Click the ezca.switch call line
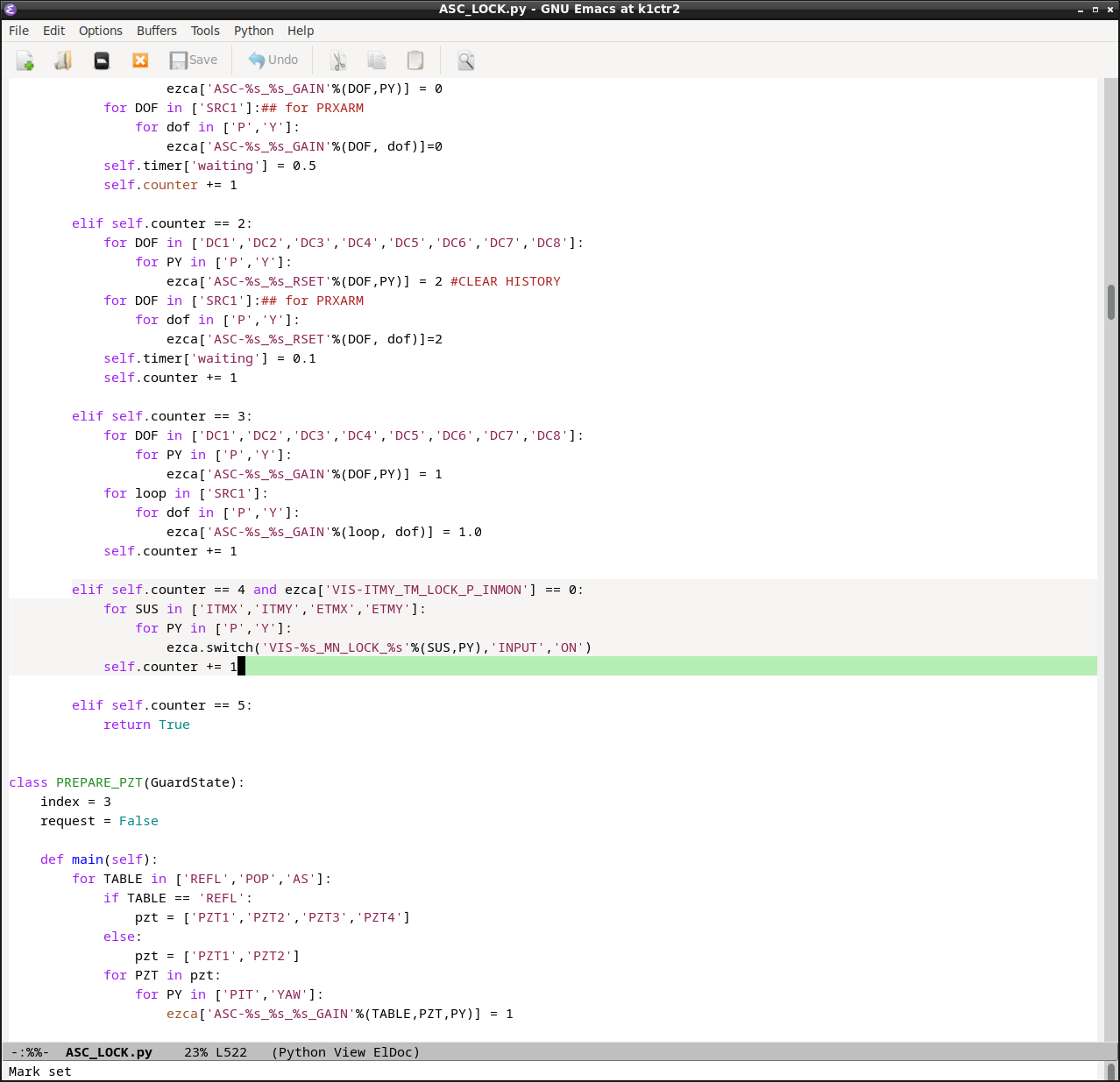 coord(379,647)
